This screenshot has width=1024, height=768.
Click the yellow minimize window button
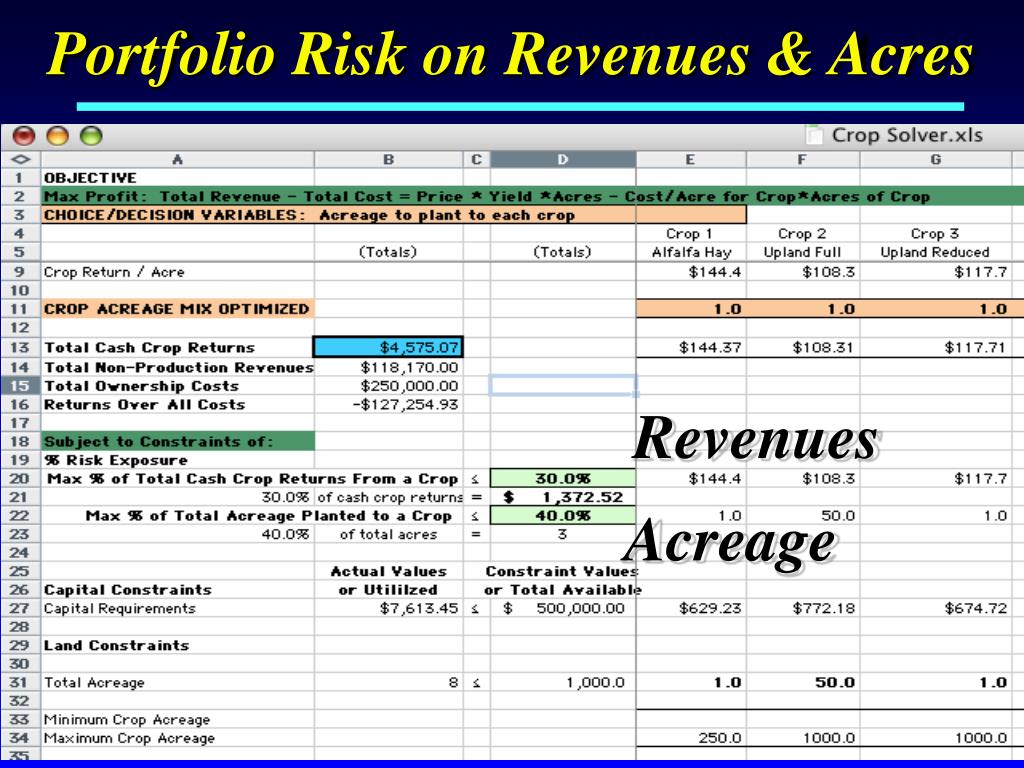[57, 136]
